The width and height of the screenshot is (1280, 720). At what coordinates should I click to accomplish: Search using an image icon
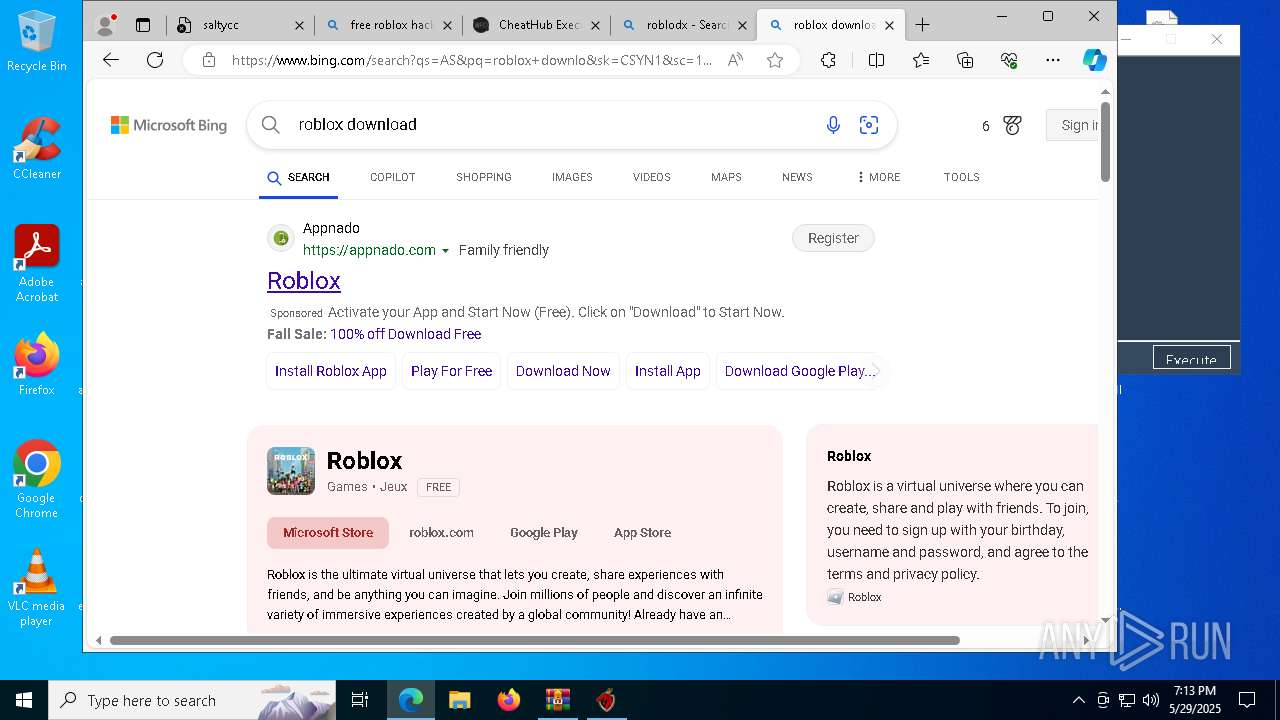tap(869, 125)
